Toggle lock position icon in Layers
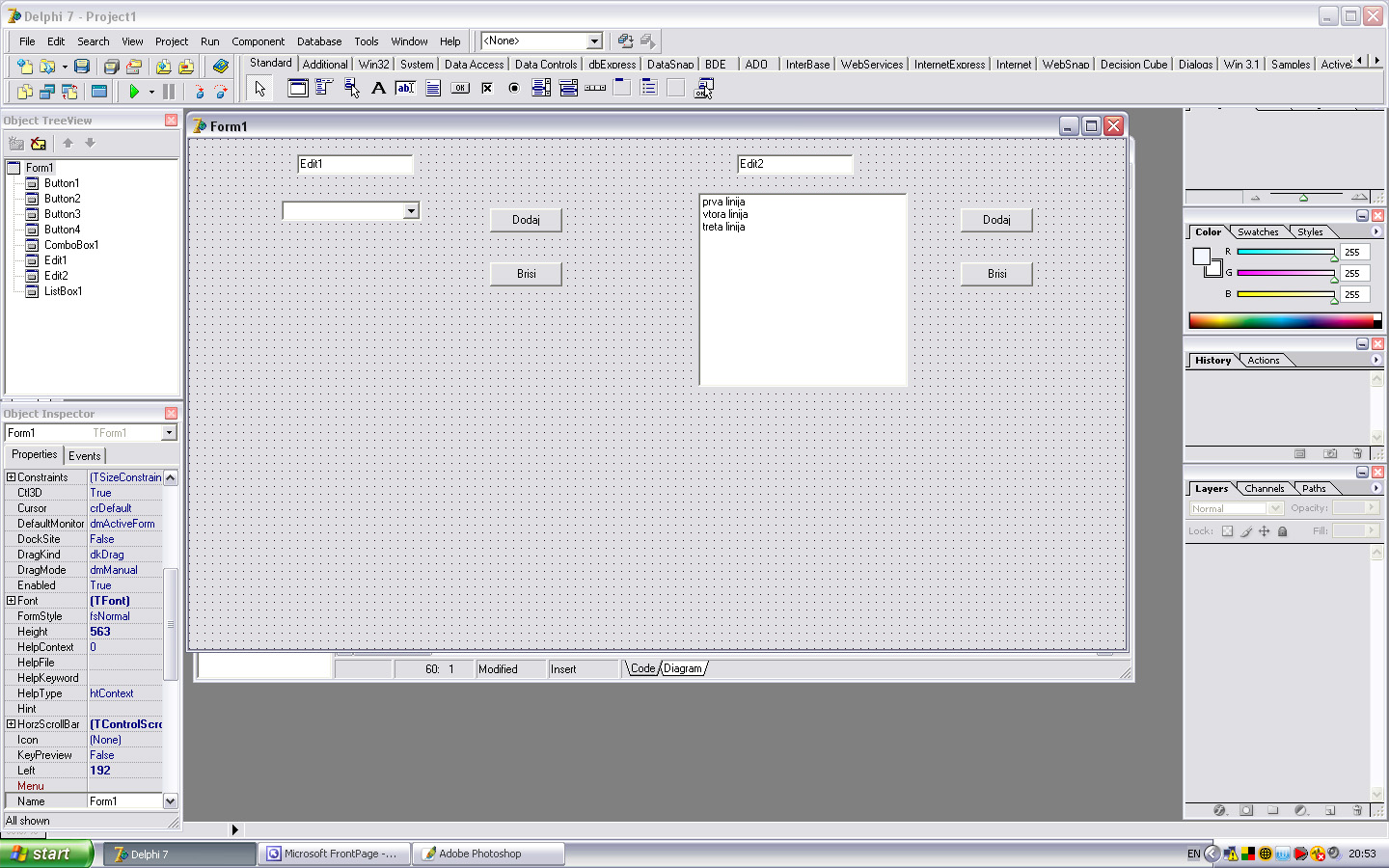This screenshot has width=1389, height=868. coord(1264,531)
